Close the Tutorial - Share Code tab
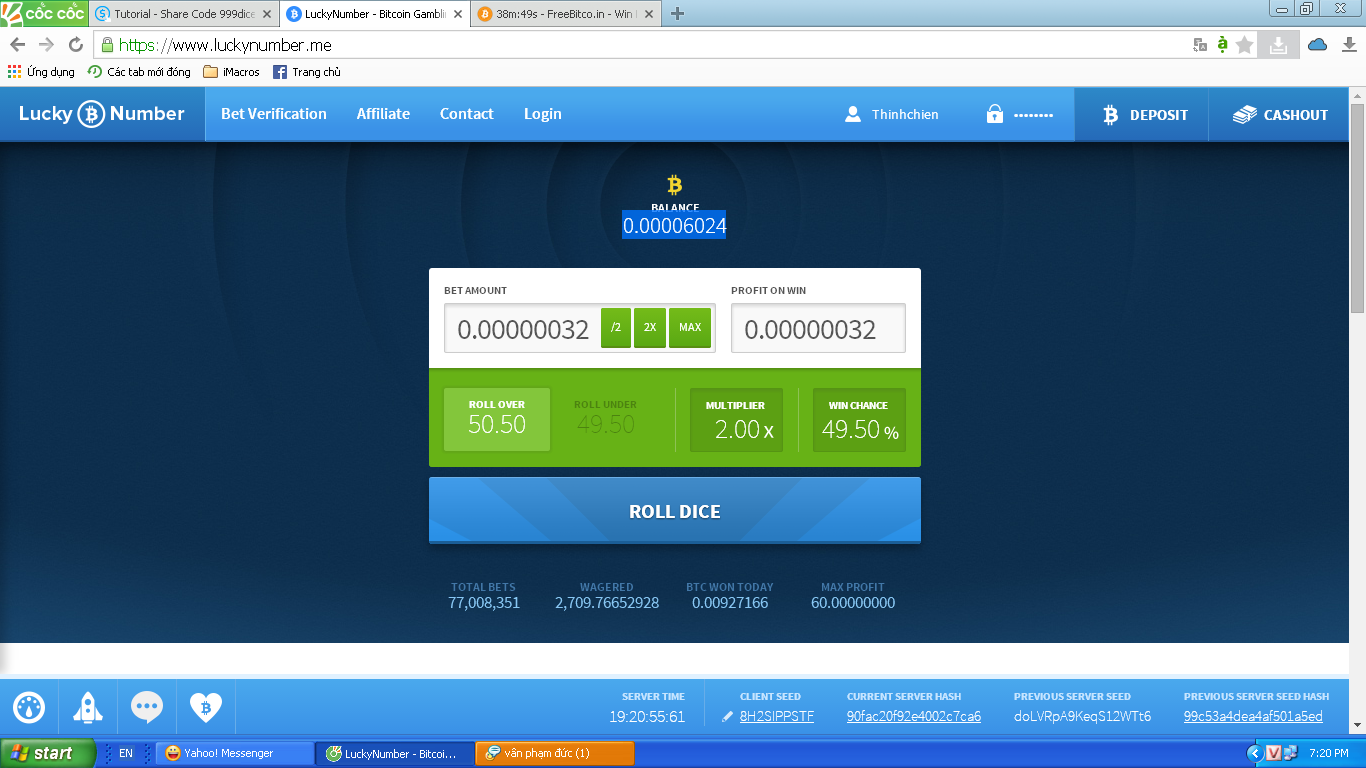 (x=267, y=14)
